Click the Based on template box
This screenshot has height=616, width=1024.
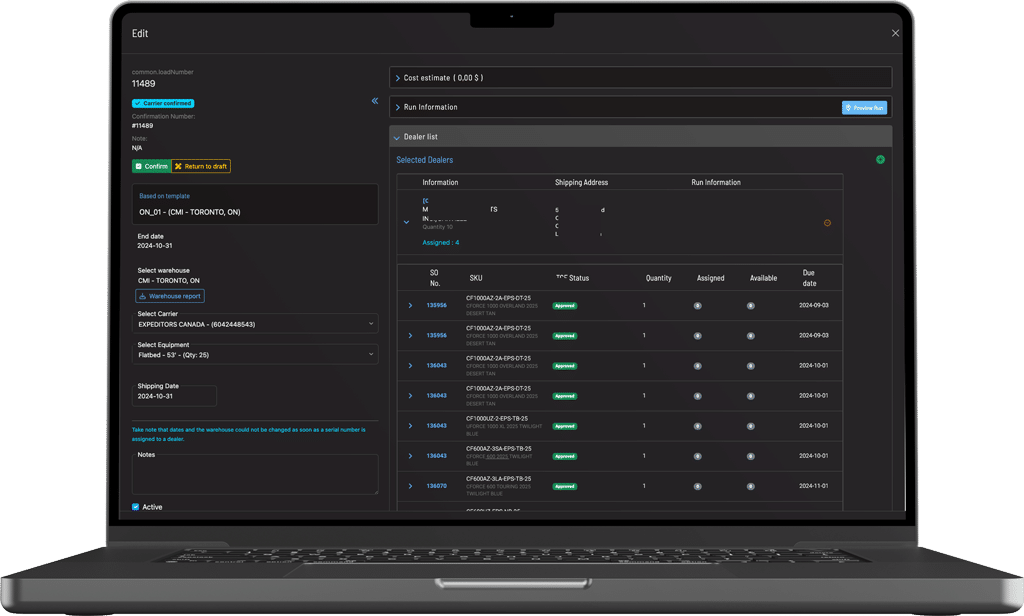(255, 204)
